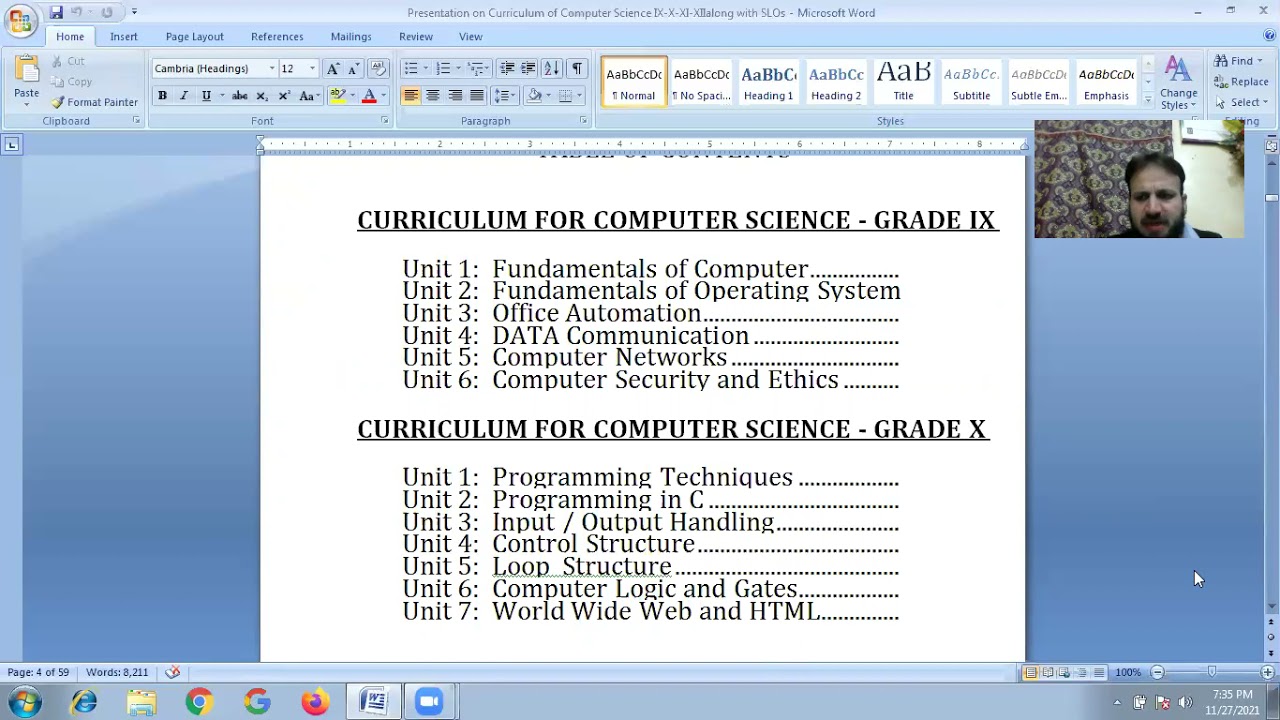
Task: Open the Review tab
Action: pyautogui.click(x=416, y=36)
